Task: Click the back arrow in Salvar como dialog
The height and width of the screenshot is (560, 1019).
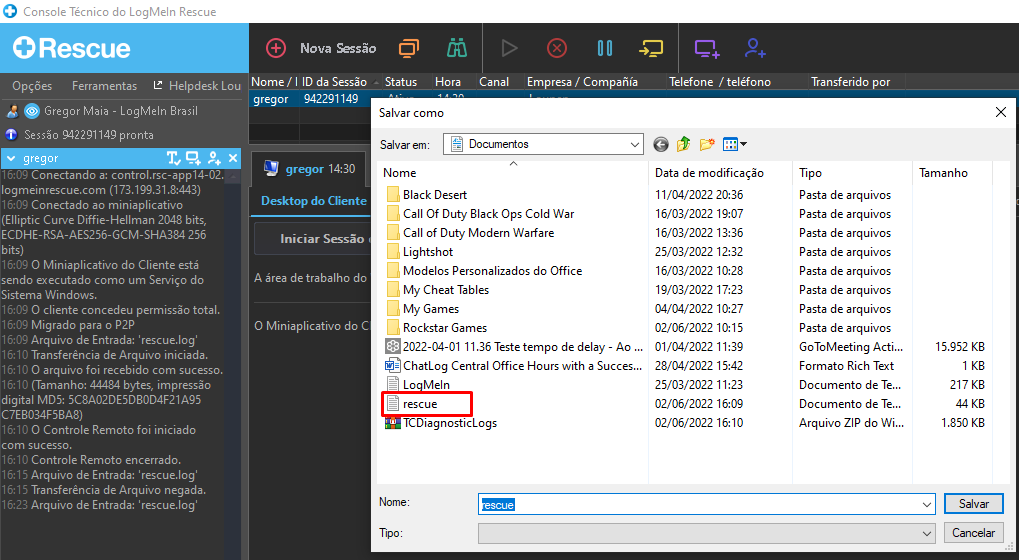Action: point(661,144)
